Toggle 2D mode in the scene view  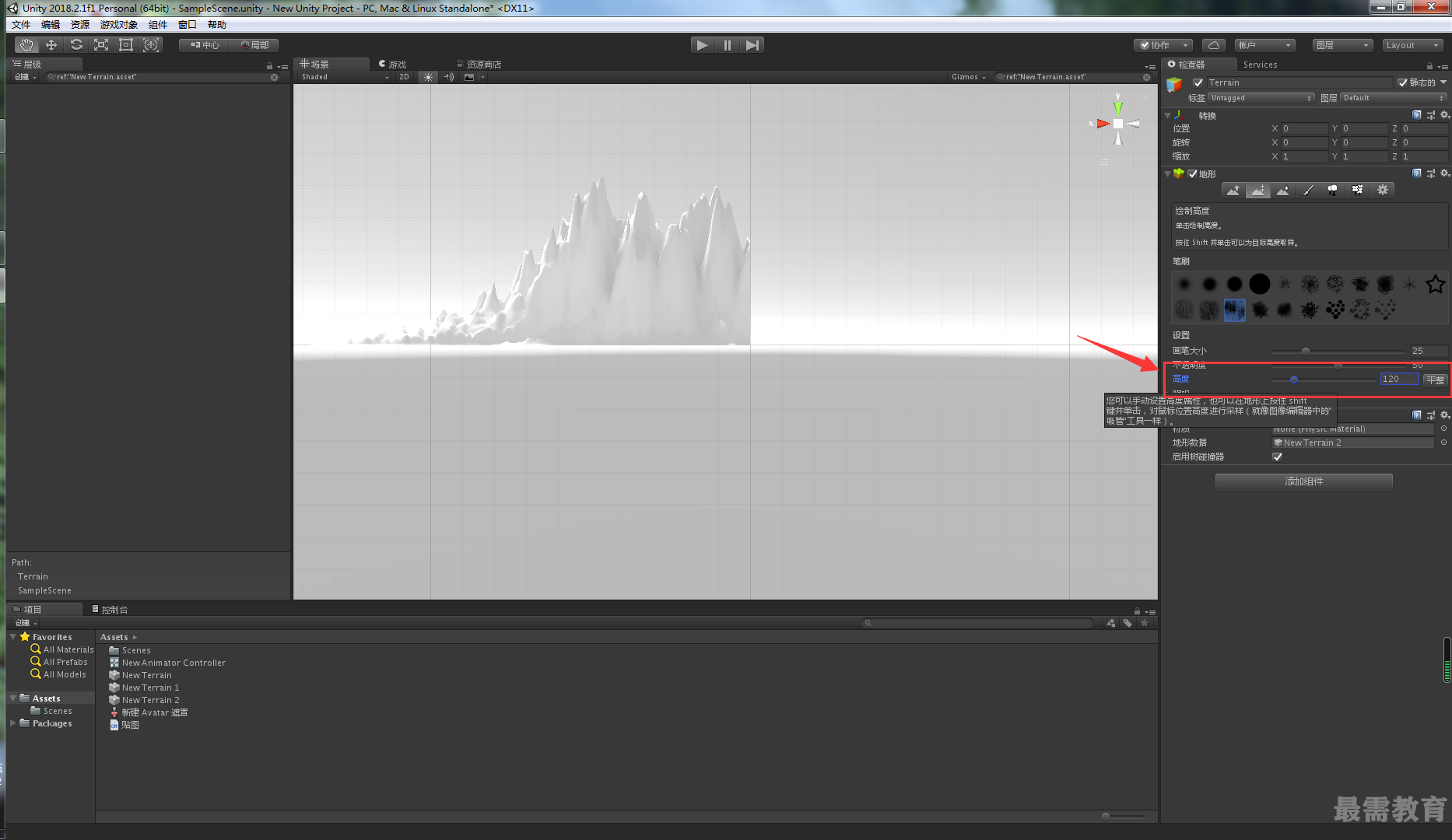[404, 77]
